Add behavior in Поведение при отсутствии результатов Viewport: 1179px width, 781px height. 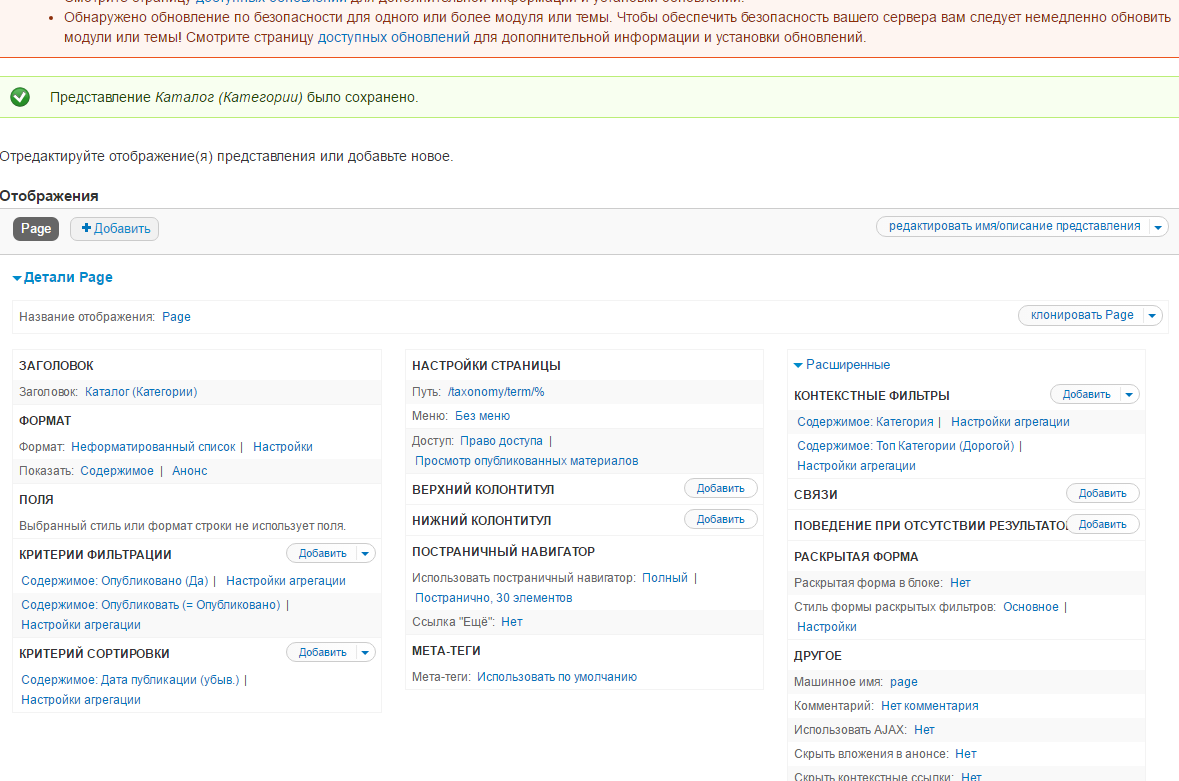pos(1102,525)
